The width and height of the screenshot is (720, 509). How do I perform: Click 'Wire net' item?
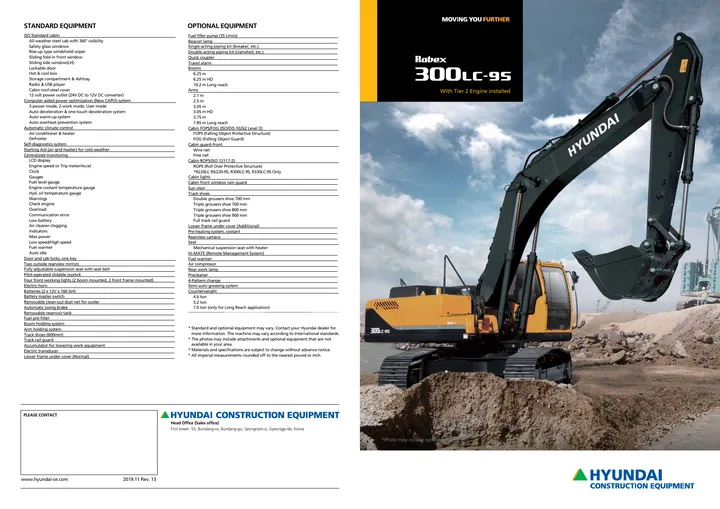[201, 150]
